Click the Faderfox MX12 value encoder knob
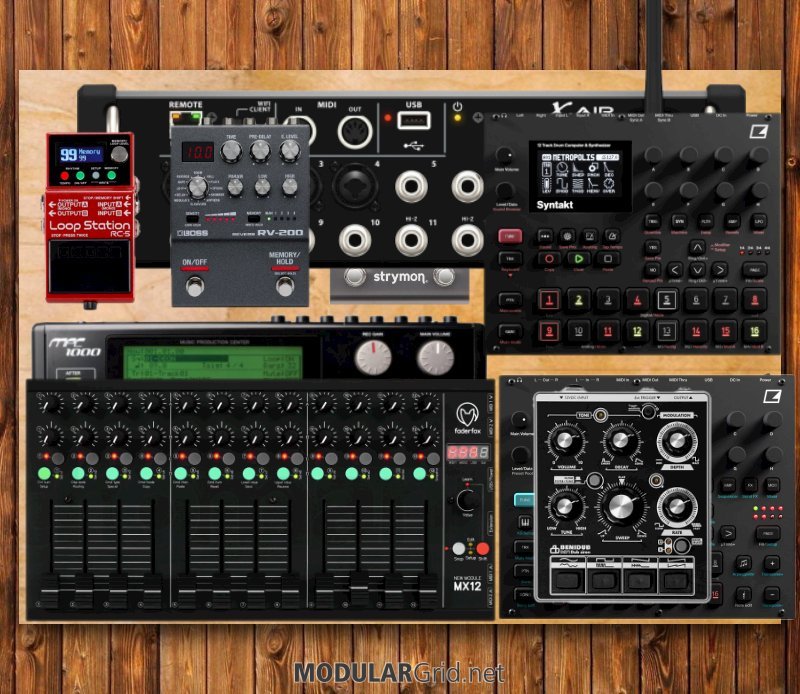This screenshot has height=694, width=800. [x=467, y=501]
